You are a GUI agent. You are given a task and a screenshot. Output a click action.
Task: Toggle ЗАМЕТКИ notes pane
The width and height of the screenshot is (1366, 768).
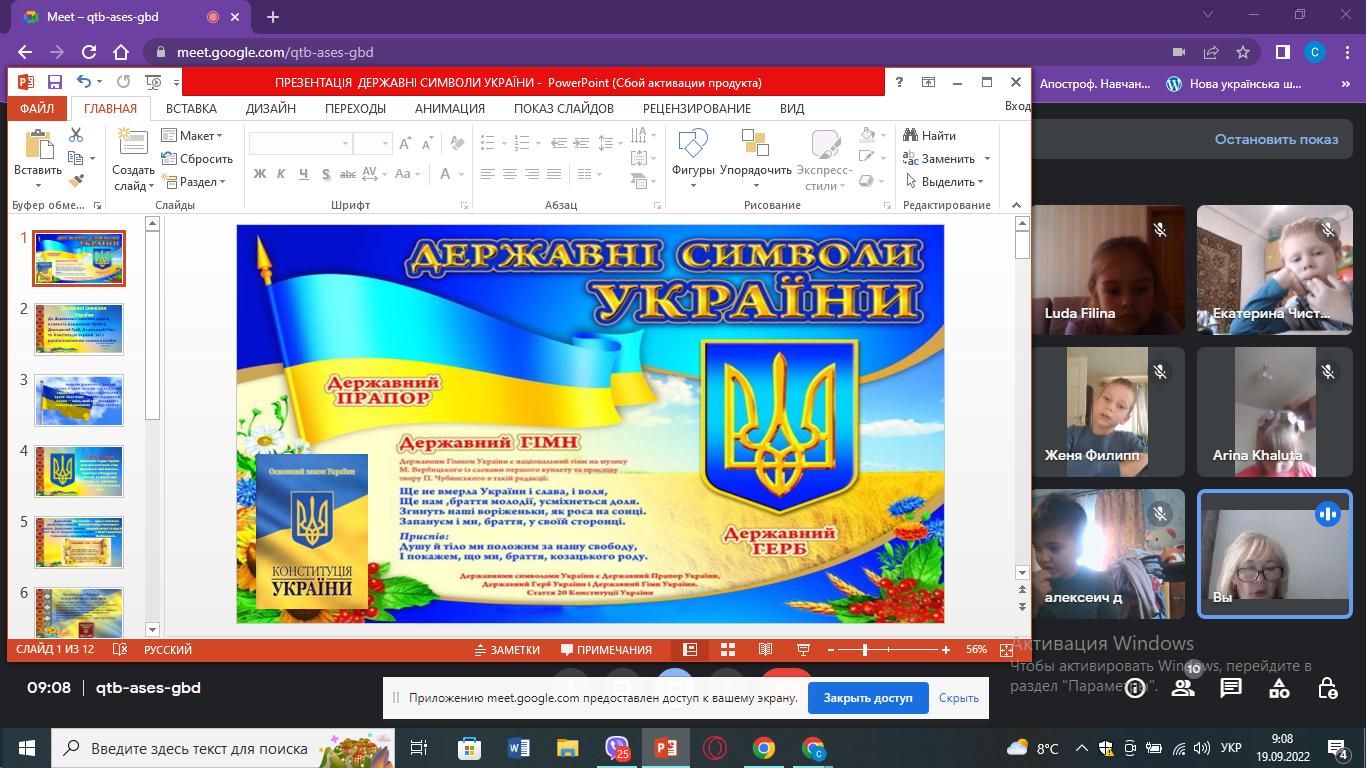(x=507, y=650)
